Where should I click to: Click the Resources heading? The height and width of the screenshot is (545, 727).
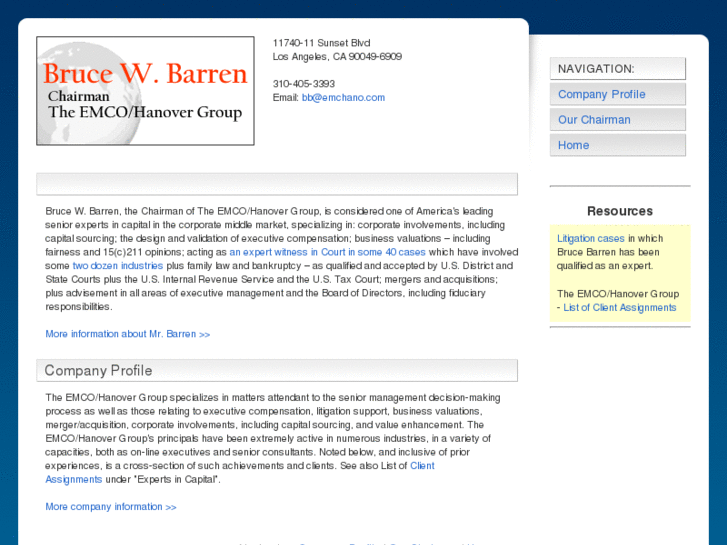tap(620, 211)
